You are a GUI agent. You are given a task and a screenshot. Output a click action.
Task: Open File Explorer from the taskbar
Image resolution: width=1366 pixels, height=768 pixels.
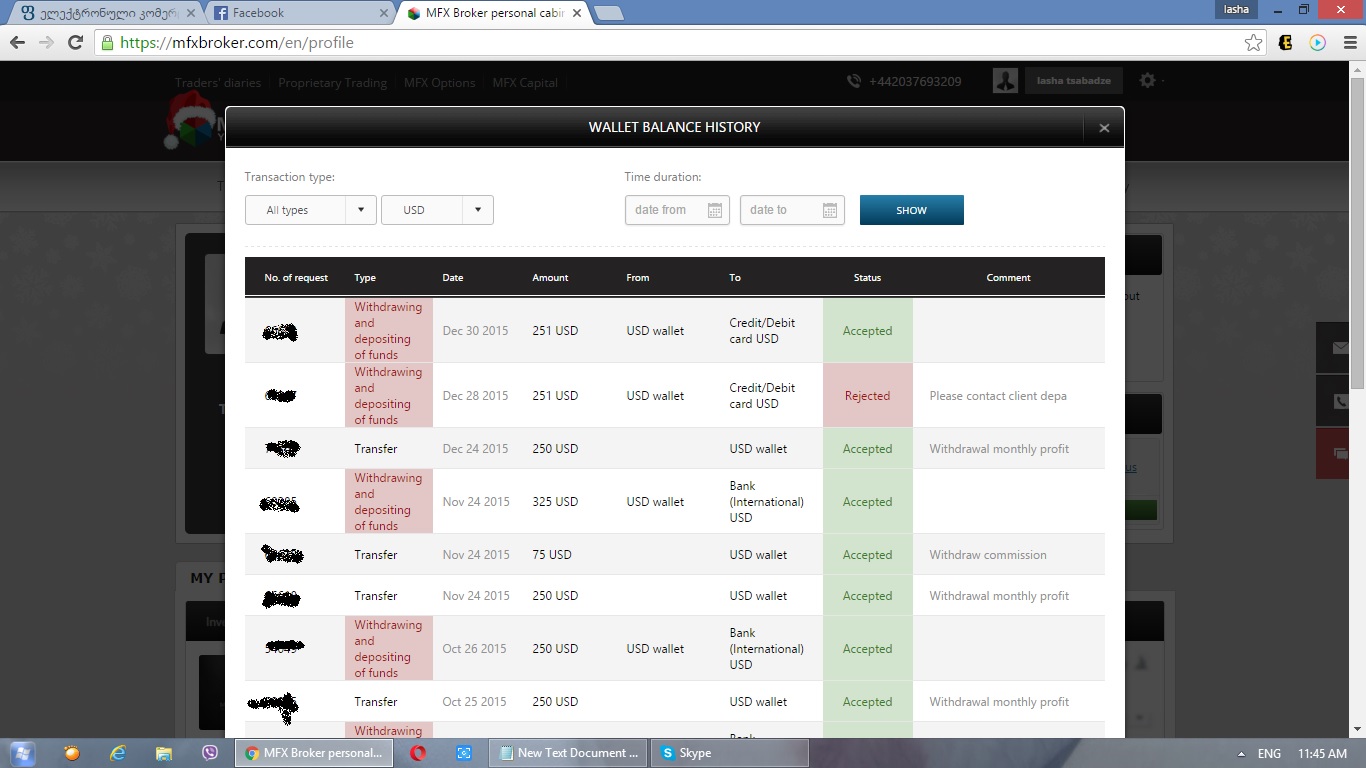coord(164,753)
